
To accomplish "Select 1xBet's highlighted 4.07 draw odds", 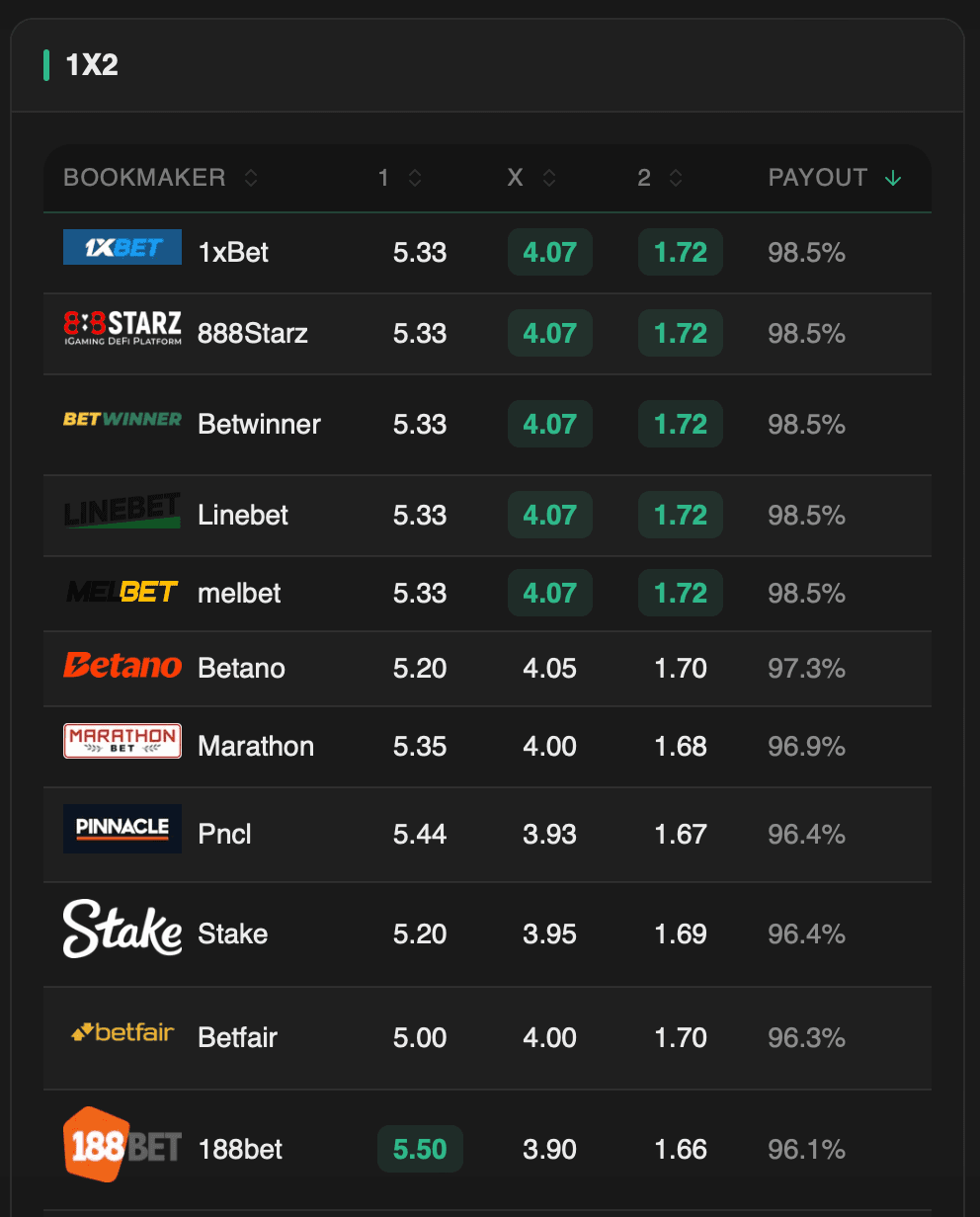I will click(549, 252).
